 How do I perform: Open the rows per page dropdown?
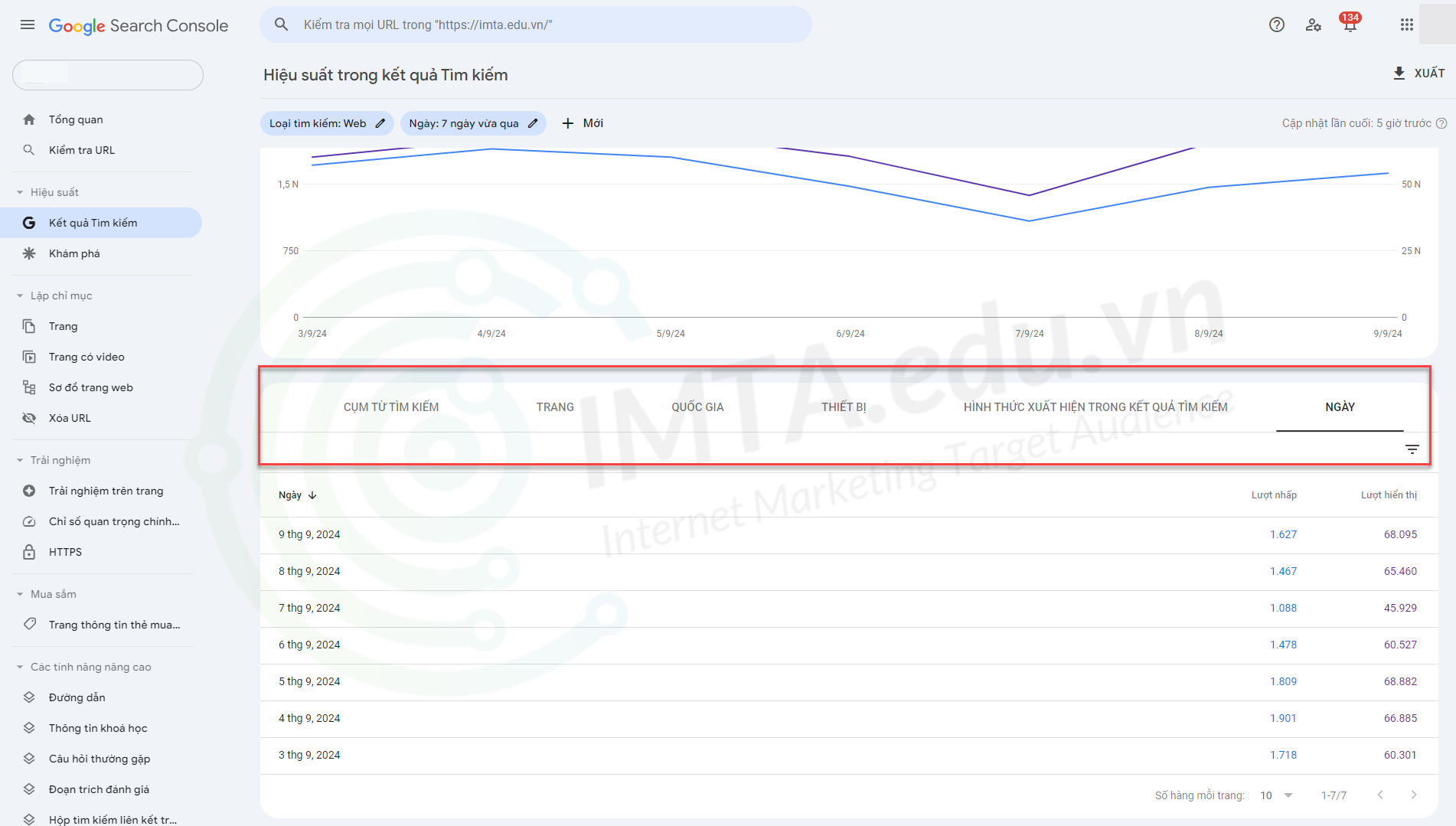[x=1277, y=795]
